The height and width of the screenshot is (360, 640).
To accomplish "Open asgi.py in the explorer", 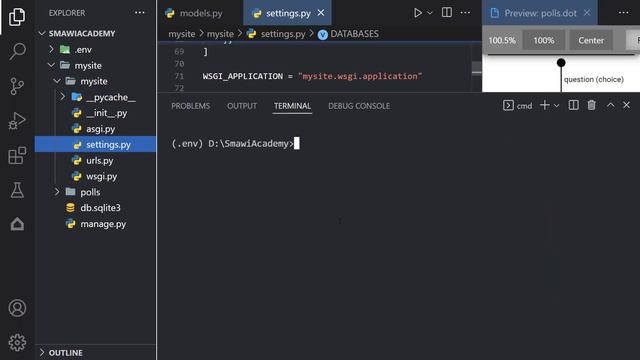I will pyautogui.click(x=96, y=129).
